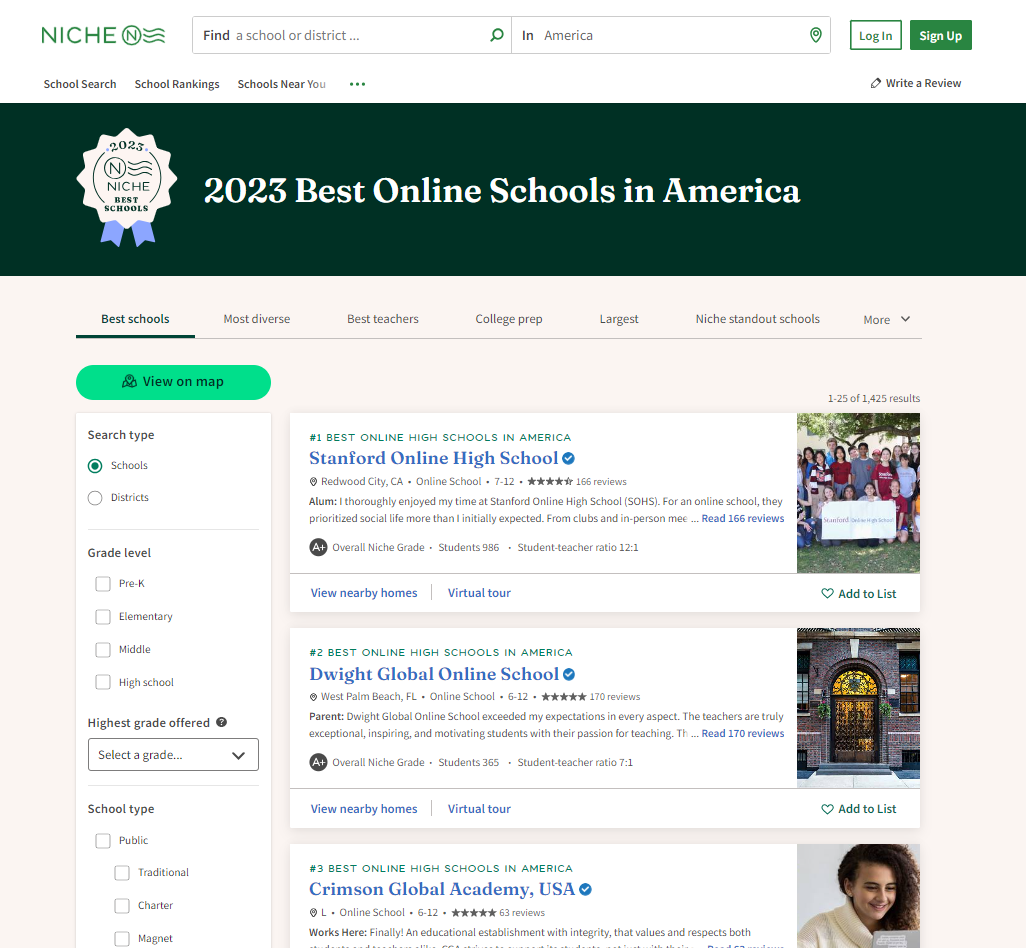
Task: Check the Middle grade level box
Action: (103, 650)
